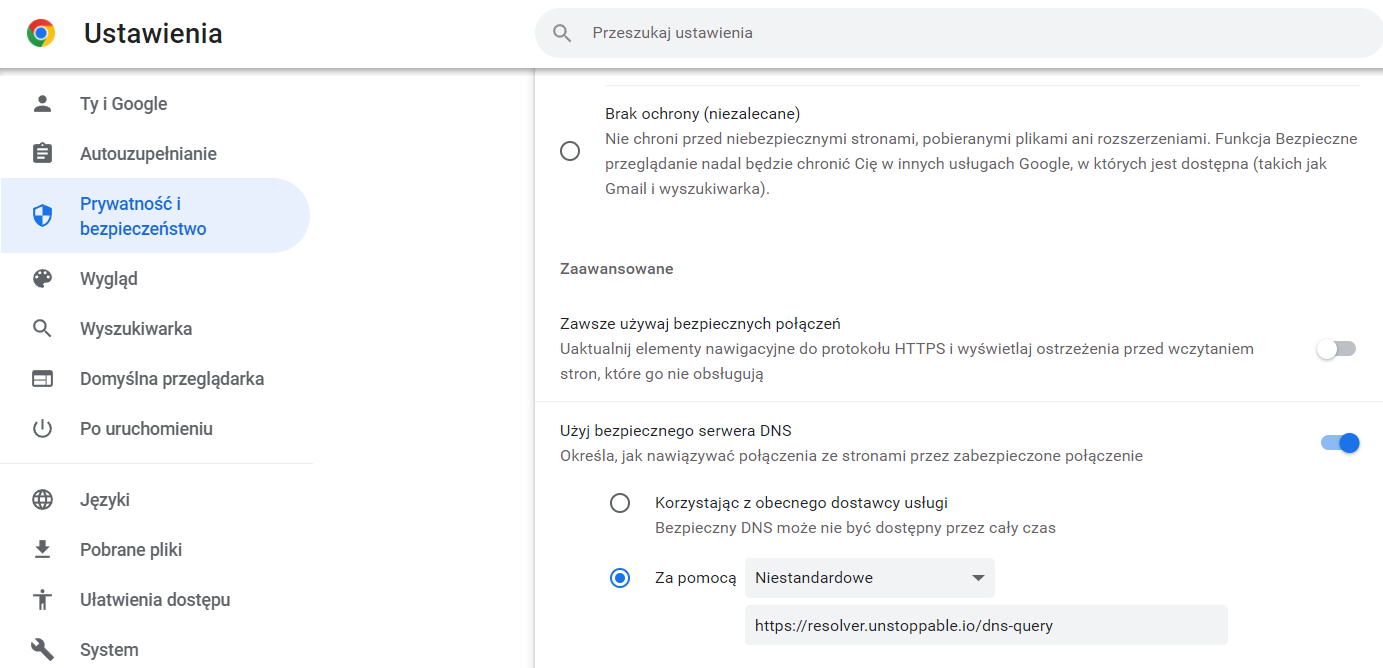
Task: Click the person icon for Ty i Google
Action: (42, 104)
